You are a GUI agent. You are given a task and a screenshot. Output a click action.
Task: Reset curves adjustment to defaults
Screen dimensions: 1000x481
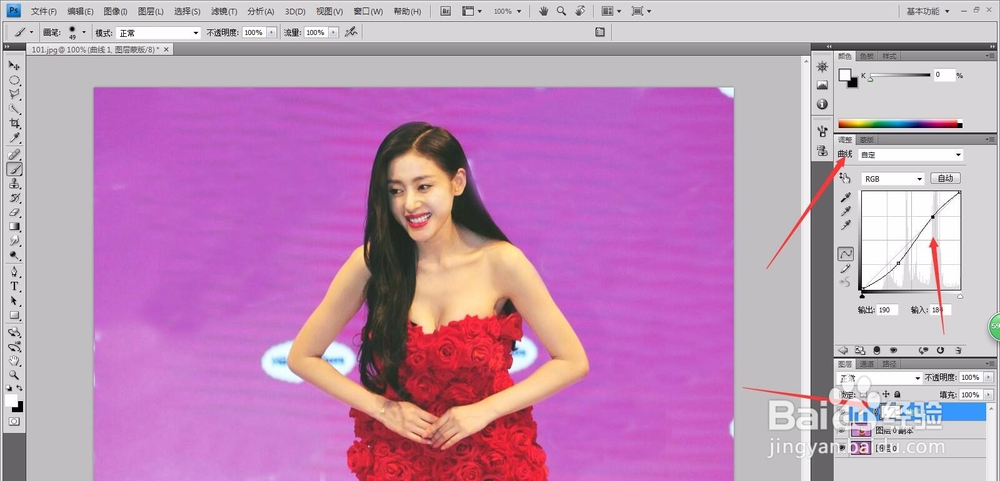[940, 350]
